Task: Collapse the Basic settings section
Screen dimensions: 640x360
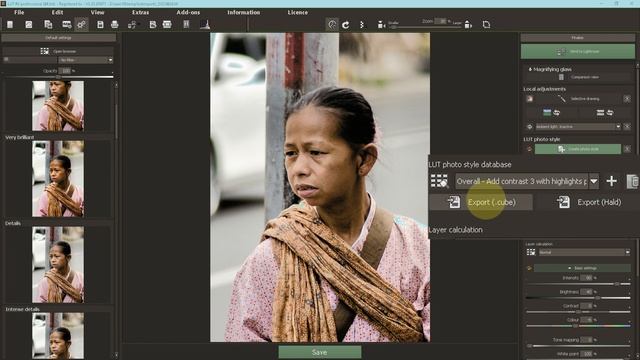Action: (x=582, y=268)
